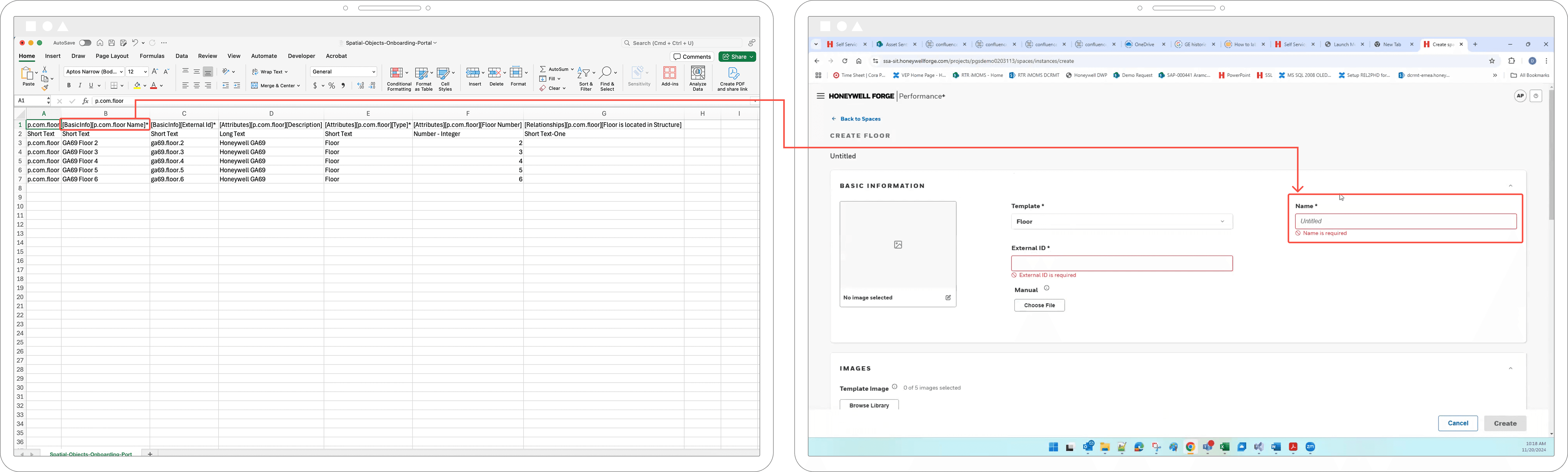This screenshot has width=1568, height=472.
Task: Open Cell Styles gallery in Excel
Action: point(445,79)
